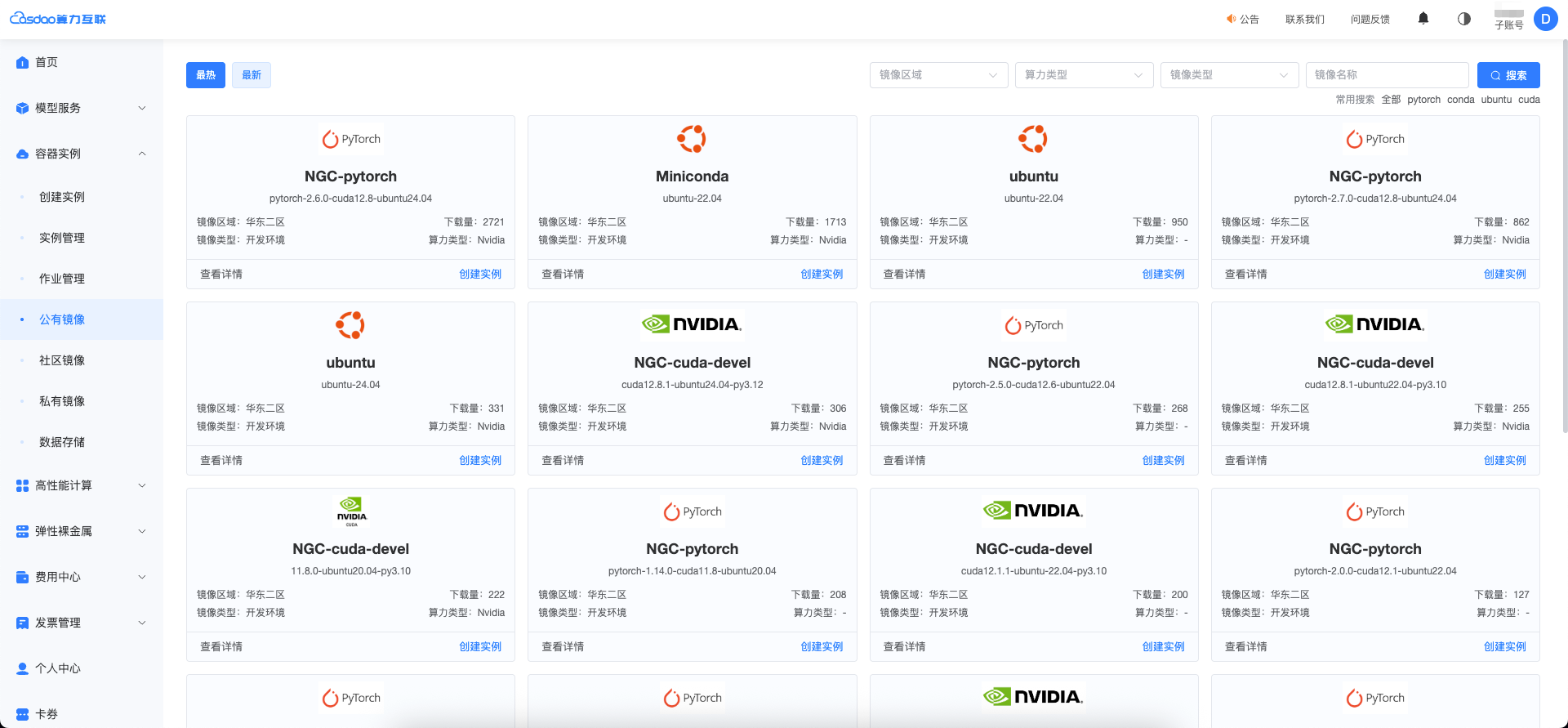Click the announcement speaker icon
Viewport: 1568px width, 728px height.
(x=1232, y=19)
